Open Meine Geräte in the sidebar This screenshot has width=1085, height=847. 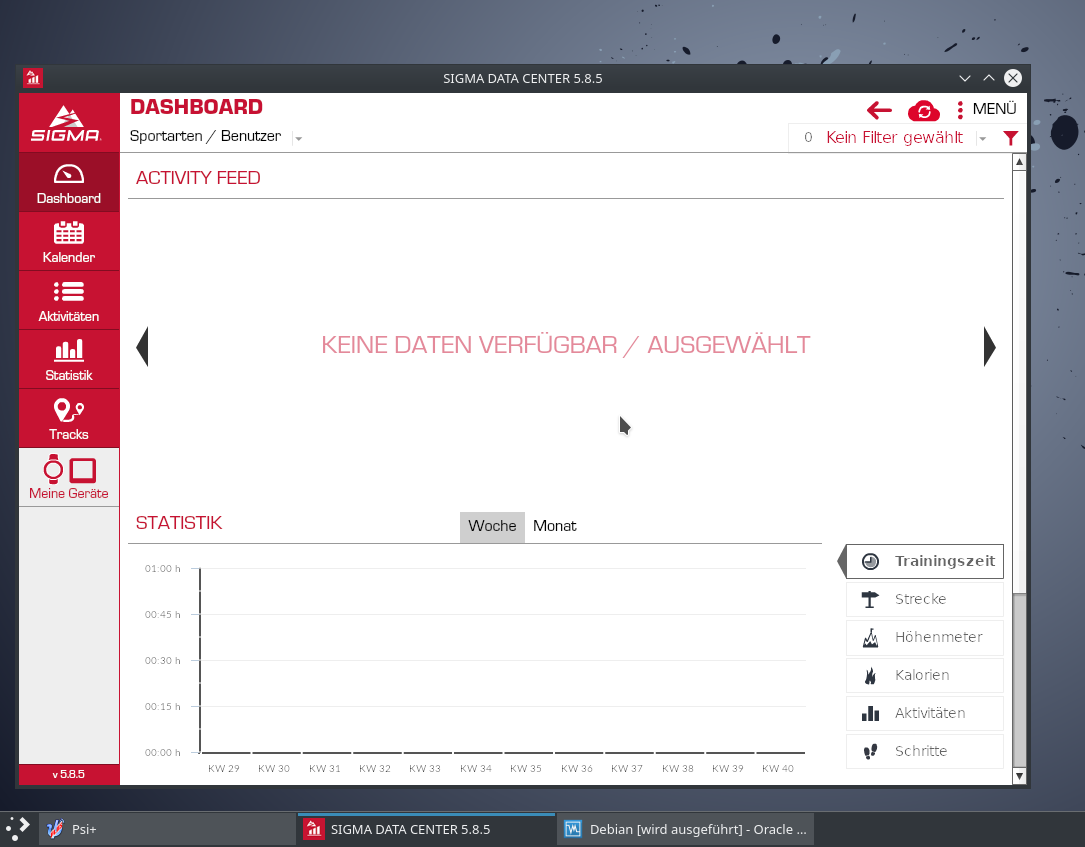pyautogui.click(x=68, y=477)
